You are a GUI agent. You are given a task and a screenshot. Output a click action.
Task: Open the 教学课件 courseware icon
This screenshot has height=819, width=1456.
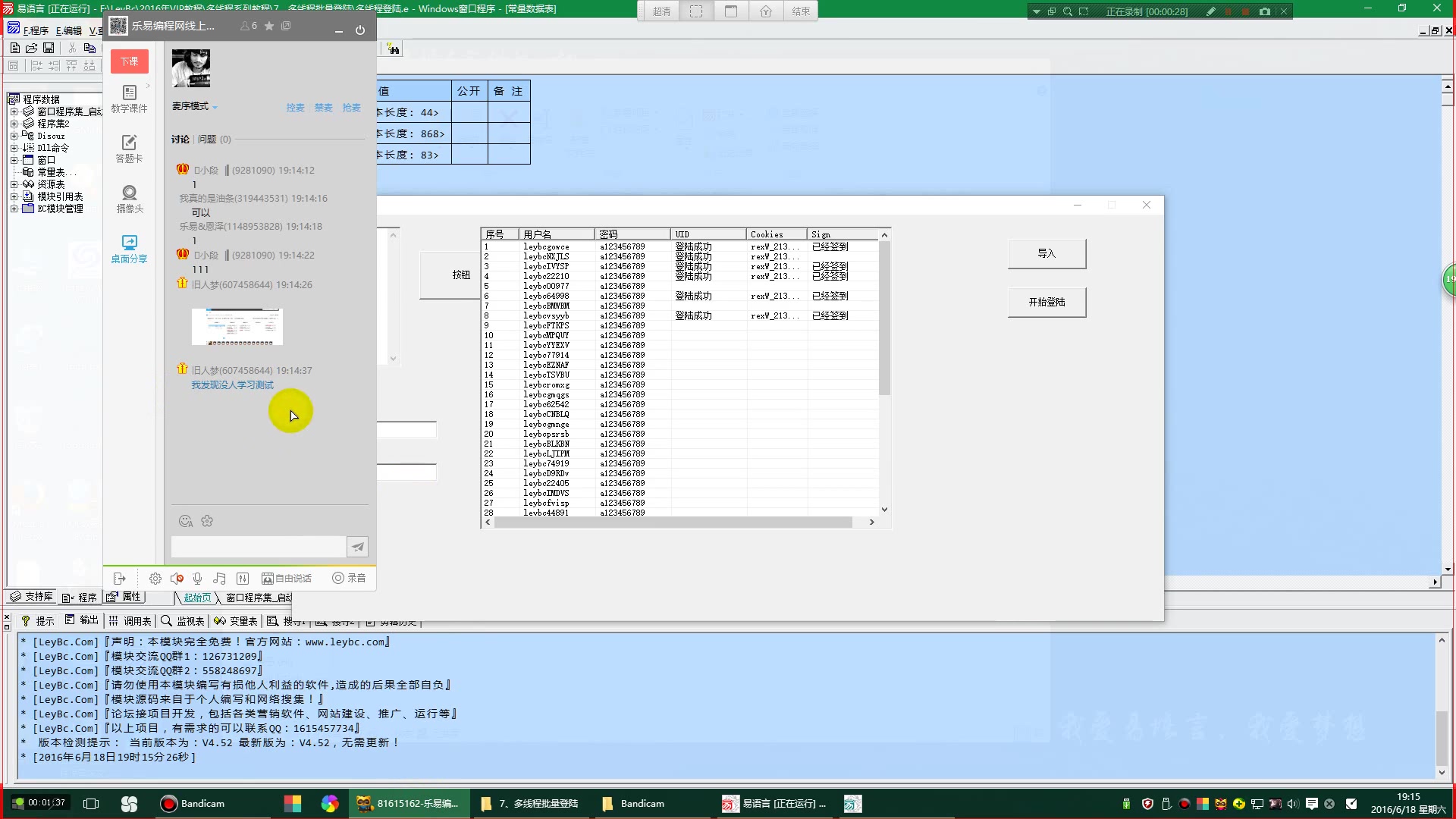click(129, 99)
